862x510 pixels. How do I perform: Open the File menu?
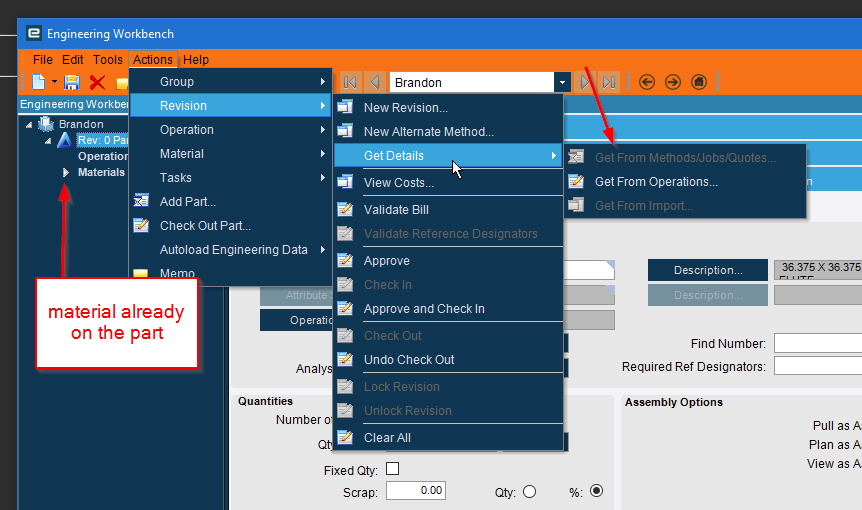42,59
